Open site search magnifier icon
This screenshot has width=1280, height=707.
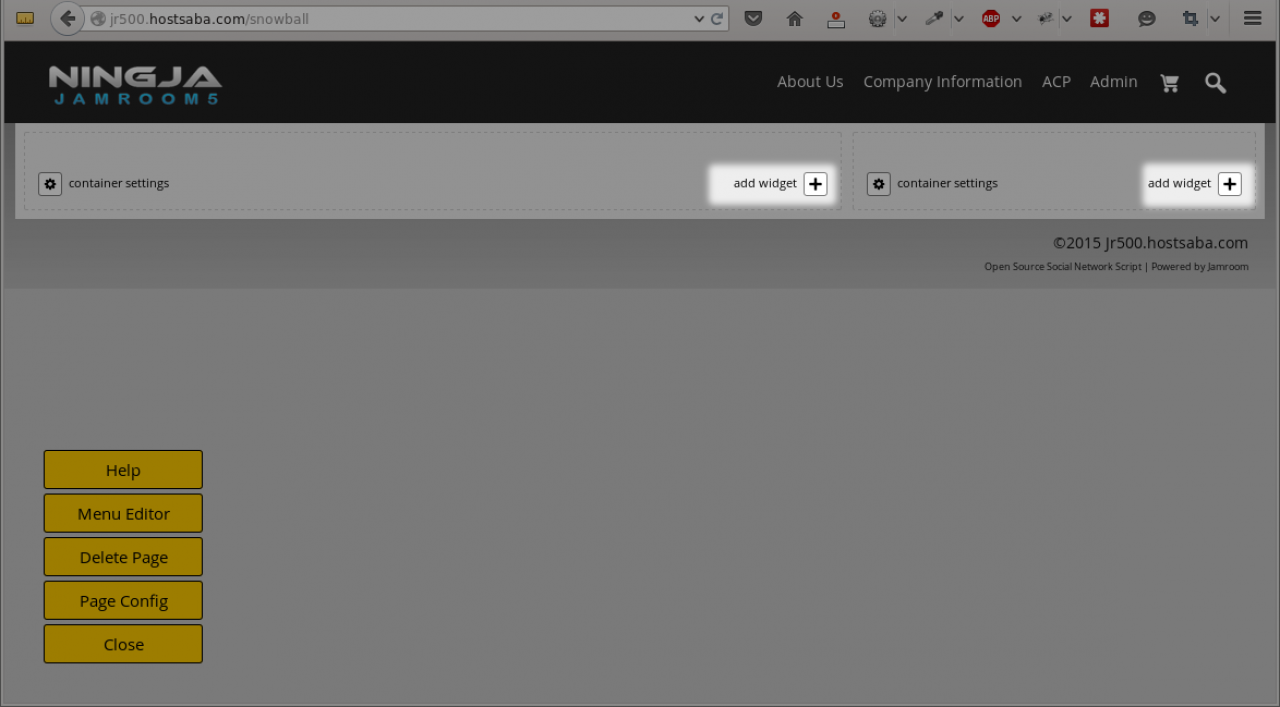(x=1215, y=83)
